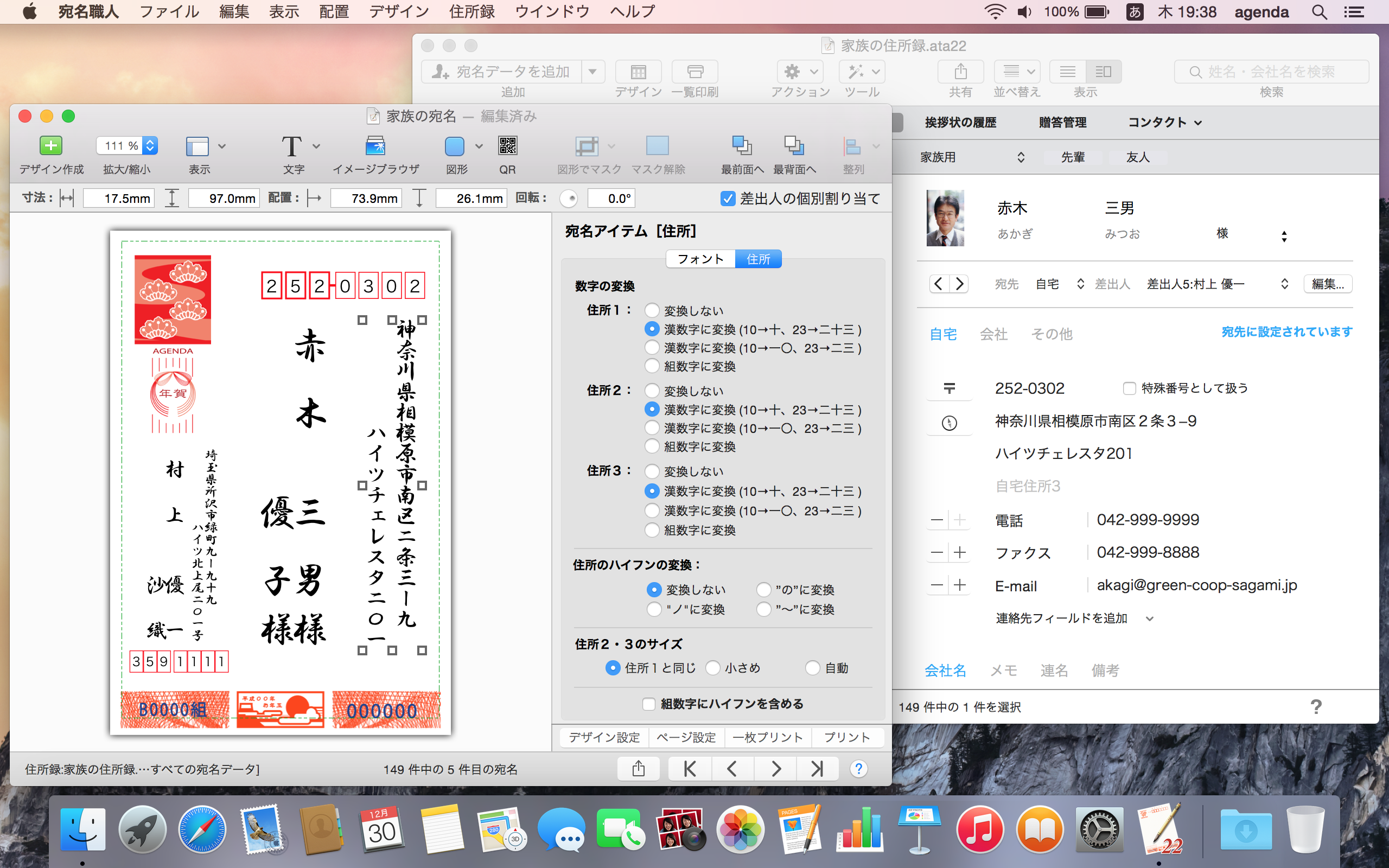The image size is (1389, 868).
Task: Expand the 図形 dropdown arrow
Action: 479,146
